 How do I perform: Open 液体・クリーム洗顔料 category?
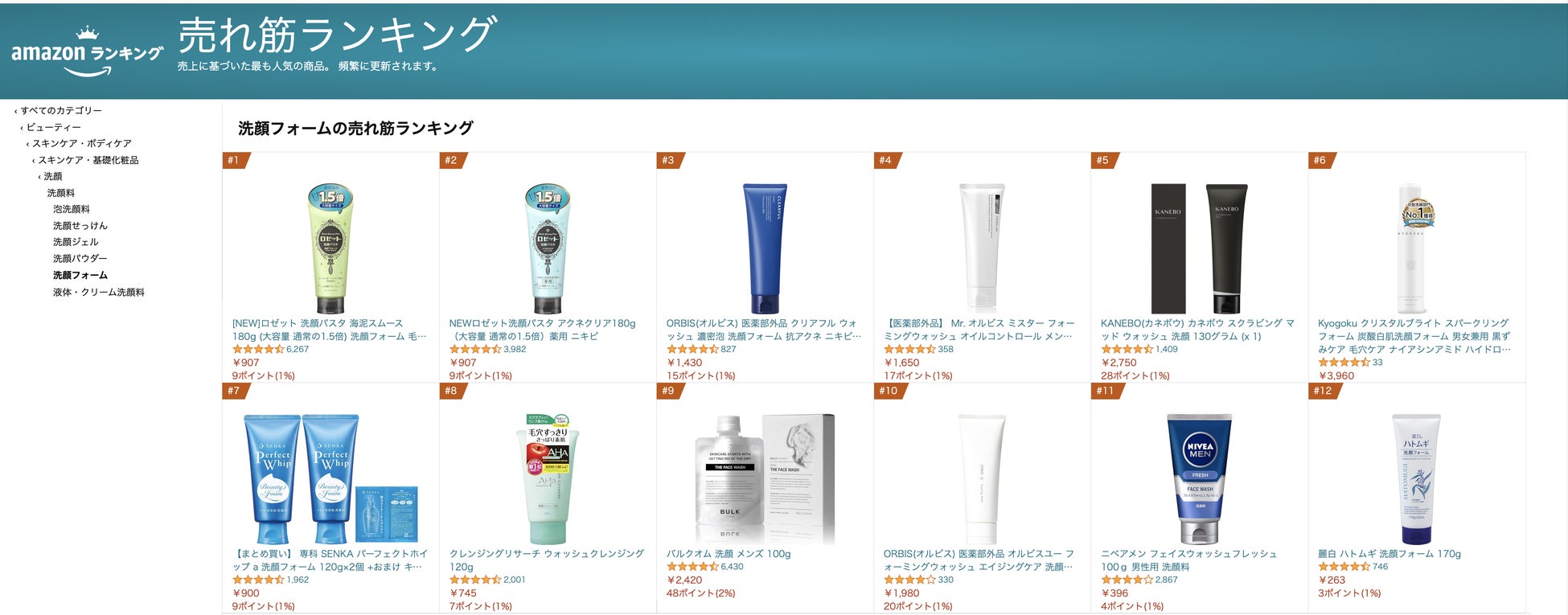click(x=99, y=292)
